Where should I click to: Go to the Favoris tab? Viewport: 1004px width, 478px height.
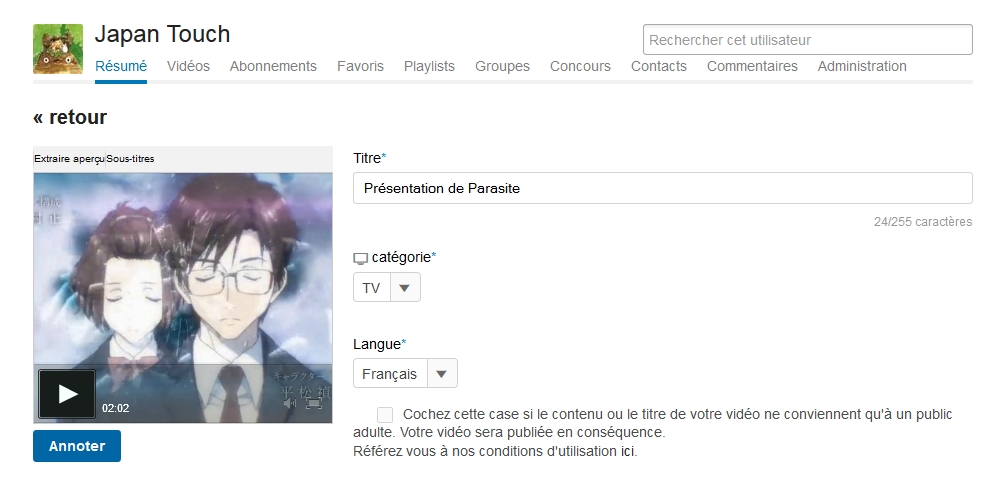tap(360, 67)
